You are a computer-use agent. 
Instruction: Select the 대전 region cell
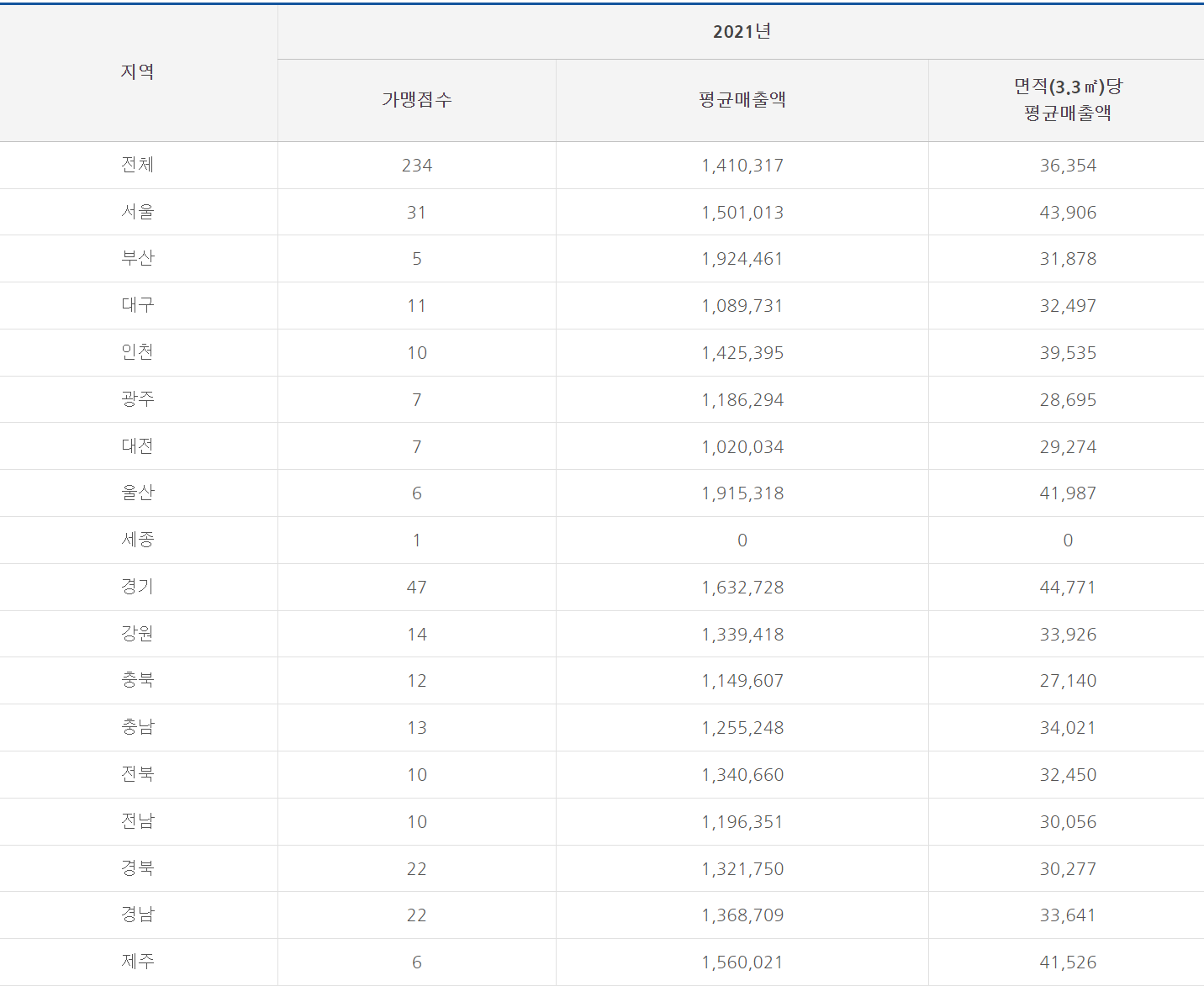pyautogui.click(x=138, y=446)
